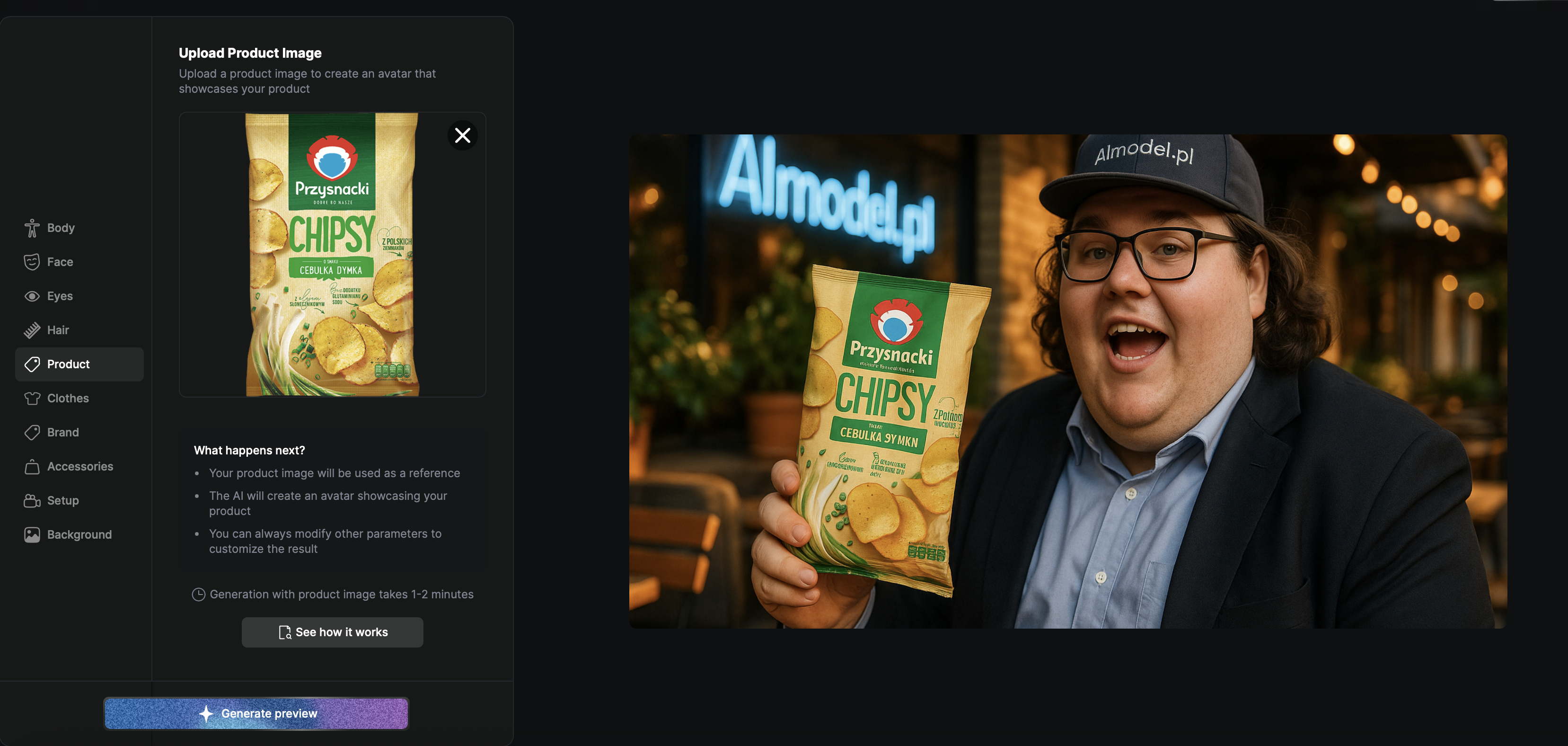This screenshot has width=1568, height=746.
Task: Click See how it works button
Action: pos(332,632)
